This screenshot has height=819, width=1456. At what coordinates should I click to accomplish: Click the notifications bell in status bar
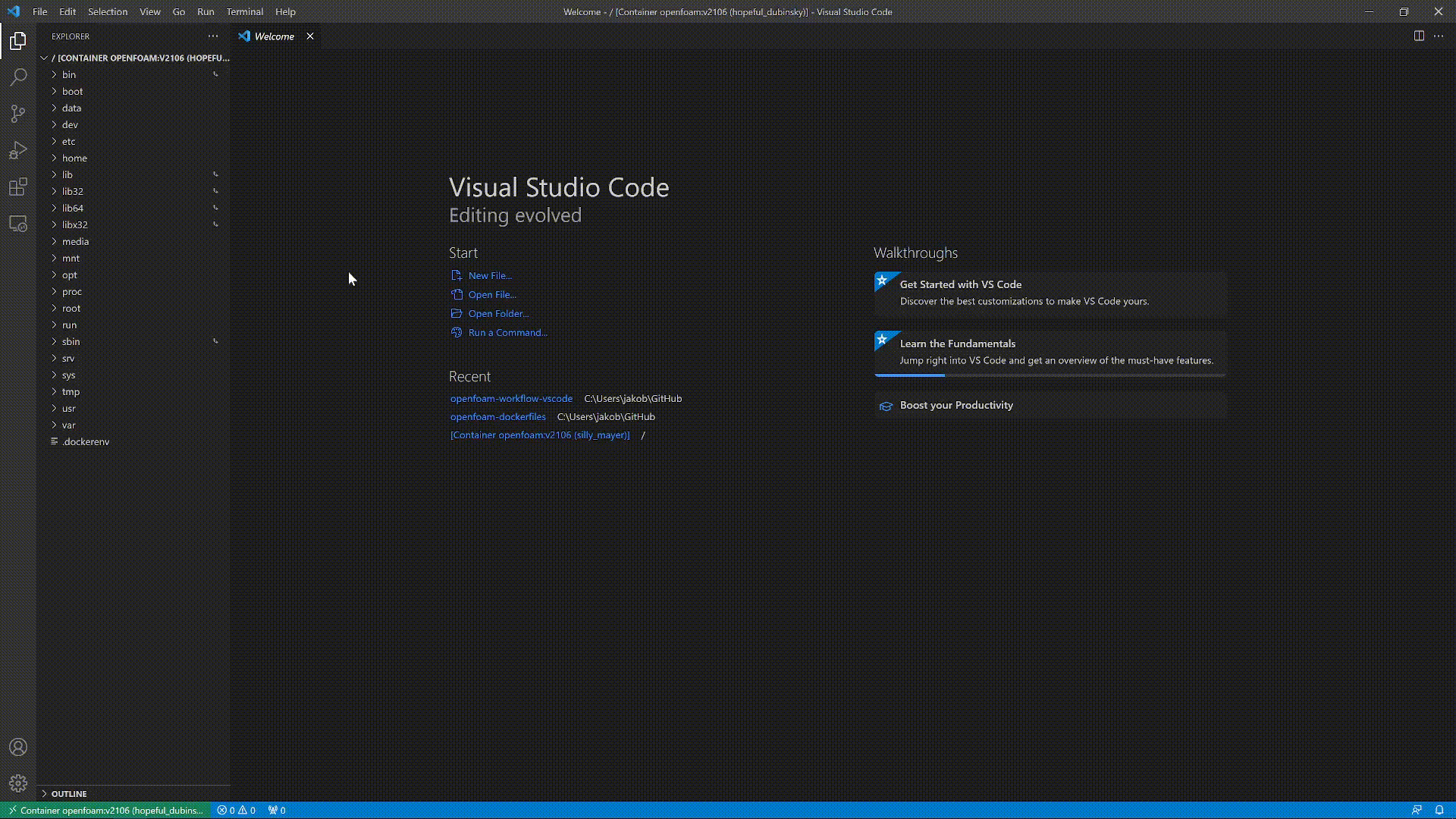tap(1439, 810)
